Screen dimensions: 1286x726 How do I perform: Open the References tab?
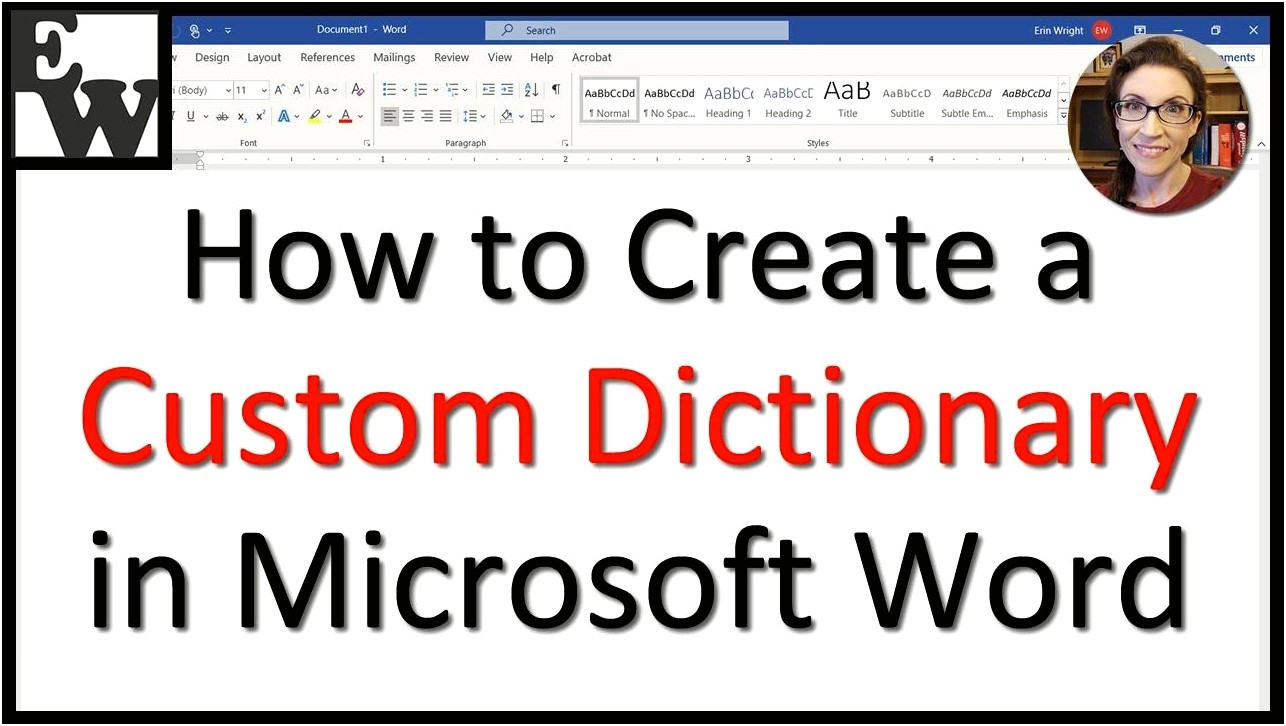pos(328,58)
